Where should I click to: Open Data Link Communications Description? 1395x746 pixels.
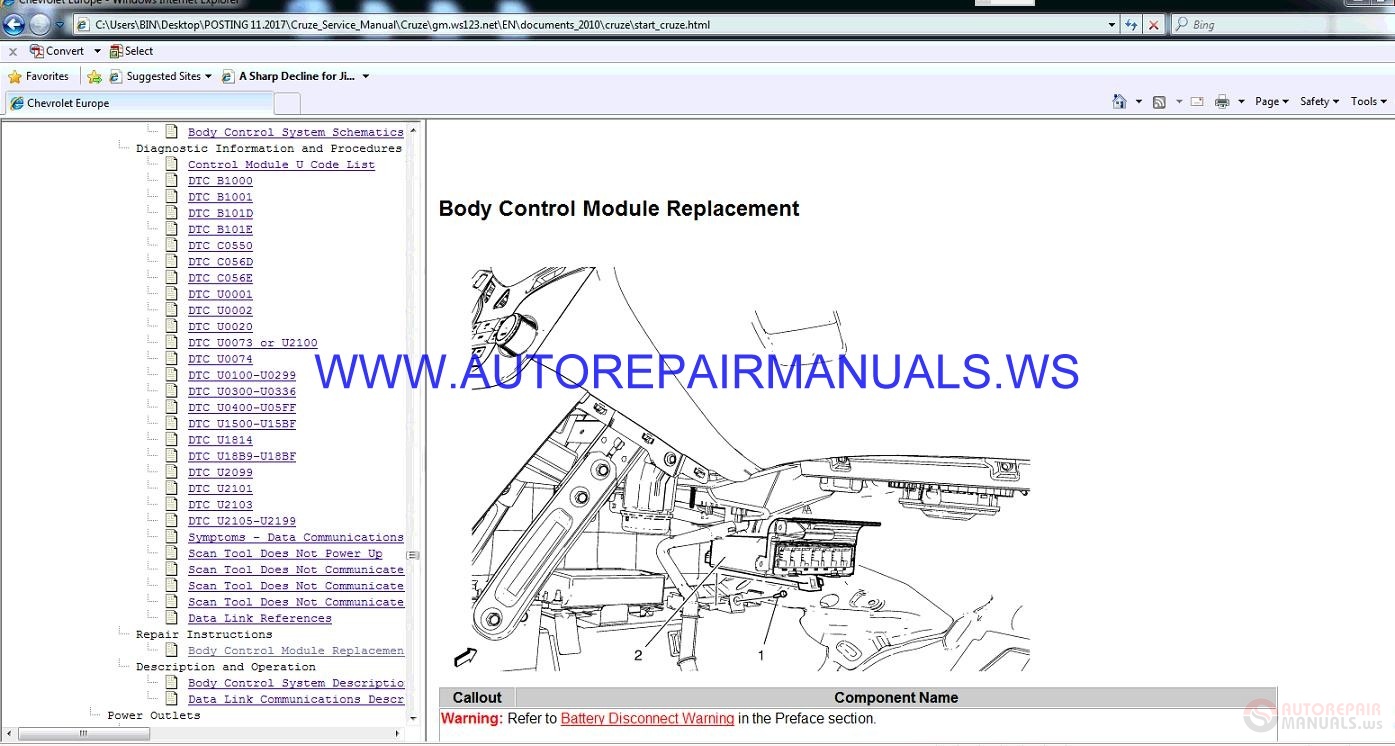coord(296,699)
